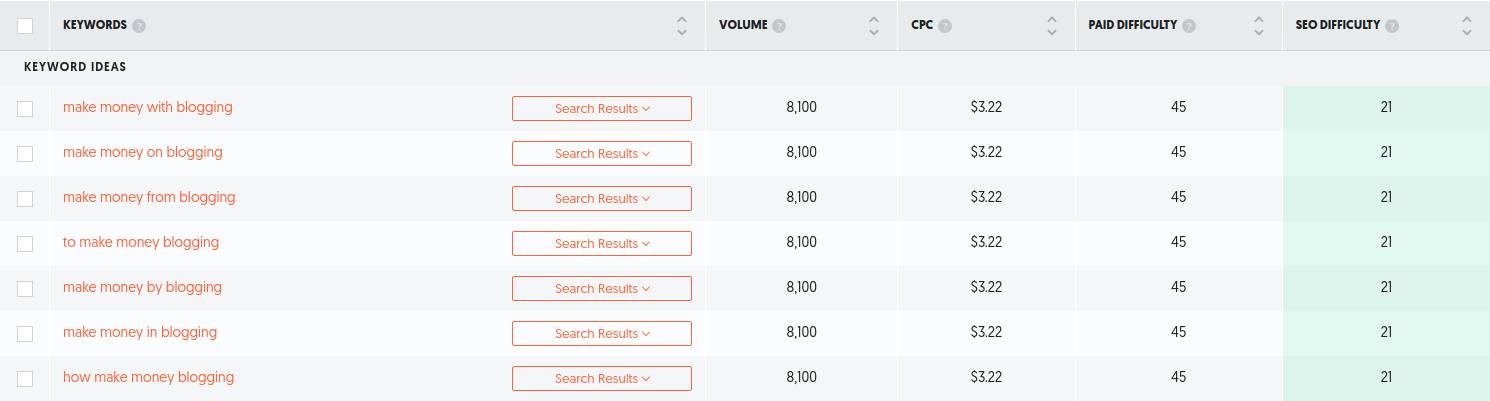This screenshot has width=1490, height=401.
Task: Sort by CPC using its sort arrows
Action: [1052, 26]
